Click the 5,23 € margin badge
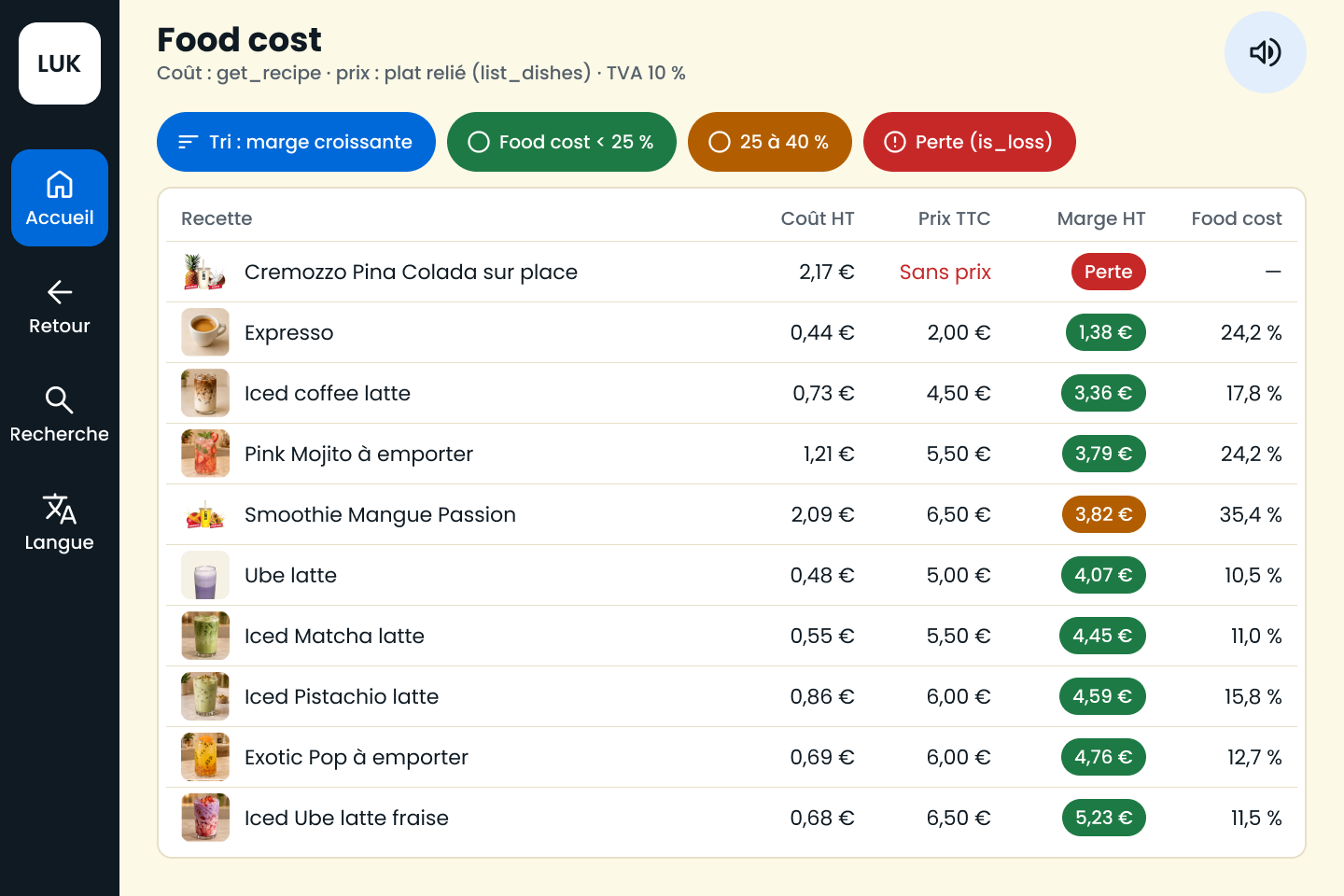The width and height of the screenshot is (1344, 896). [x=1103, y=818]
